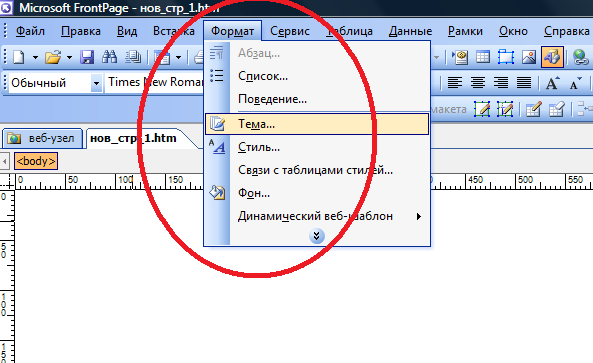The image size is (593, 363).
Task: Switch to the веб-узел tab
Action: tap(42, 138)
